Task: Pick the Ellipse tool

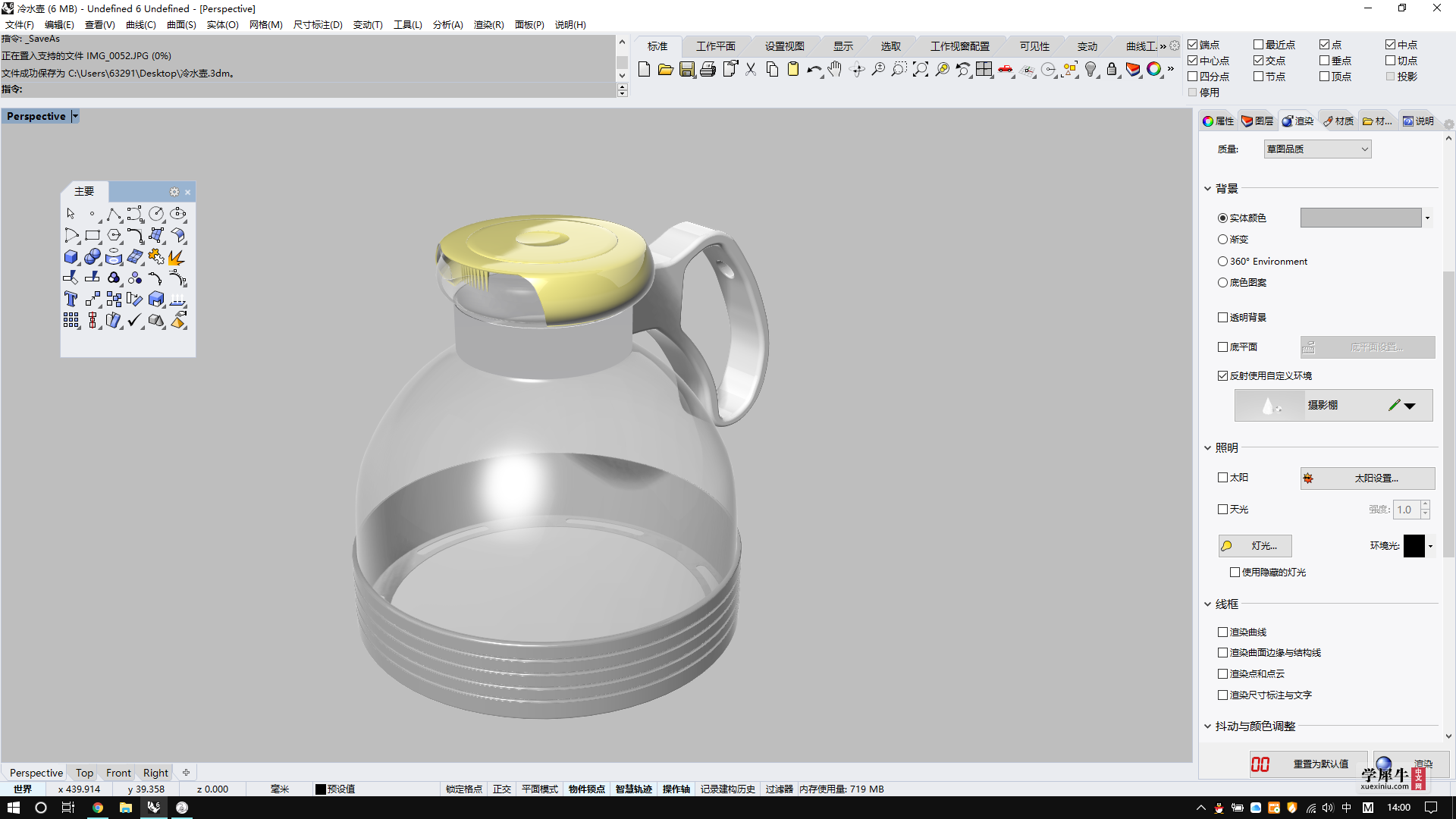Action: pyautogui.click(x=178, y=214)
